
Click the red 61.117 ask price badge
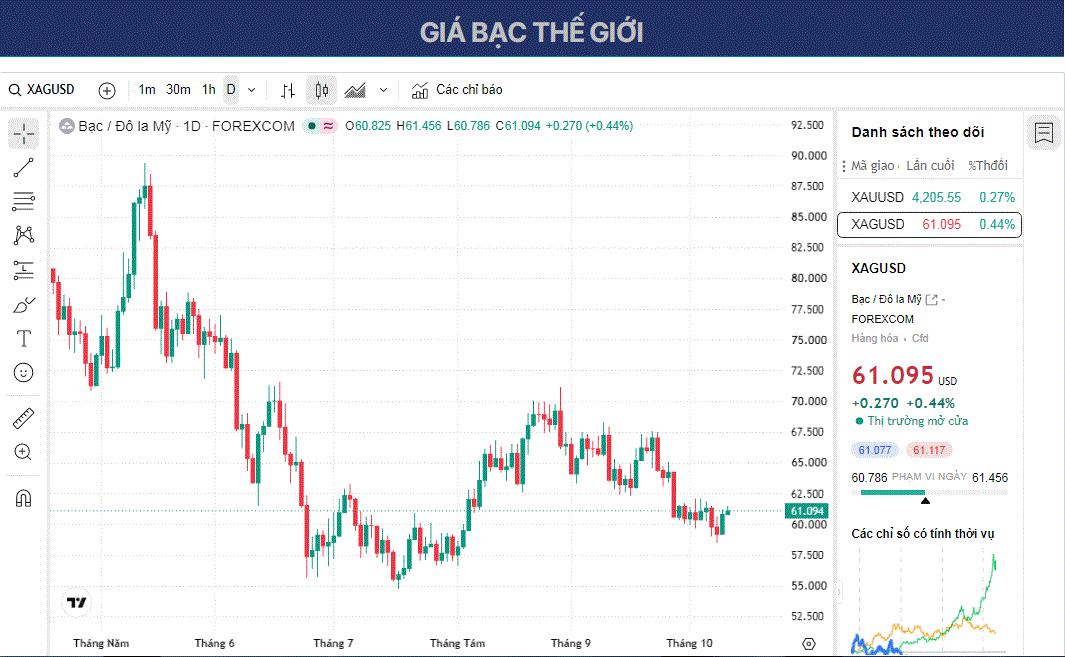click(929, 450)
